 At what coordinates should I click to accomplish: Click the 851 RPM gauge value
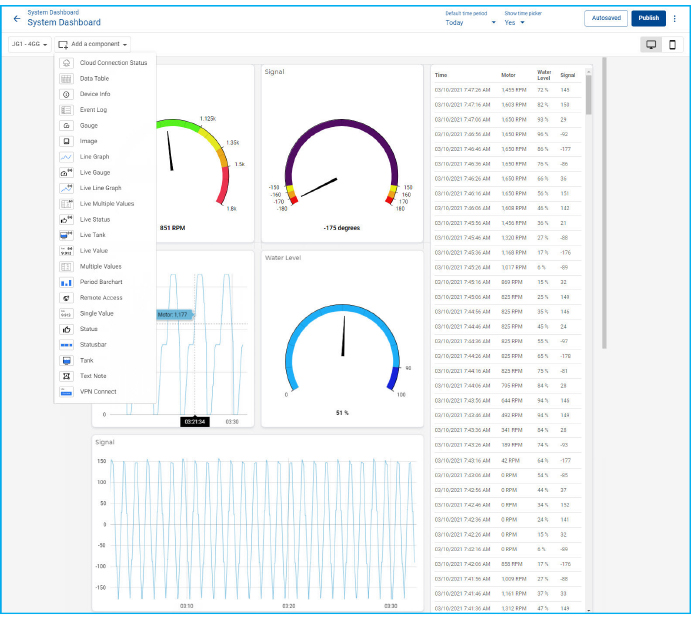[x=172, y=228]
